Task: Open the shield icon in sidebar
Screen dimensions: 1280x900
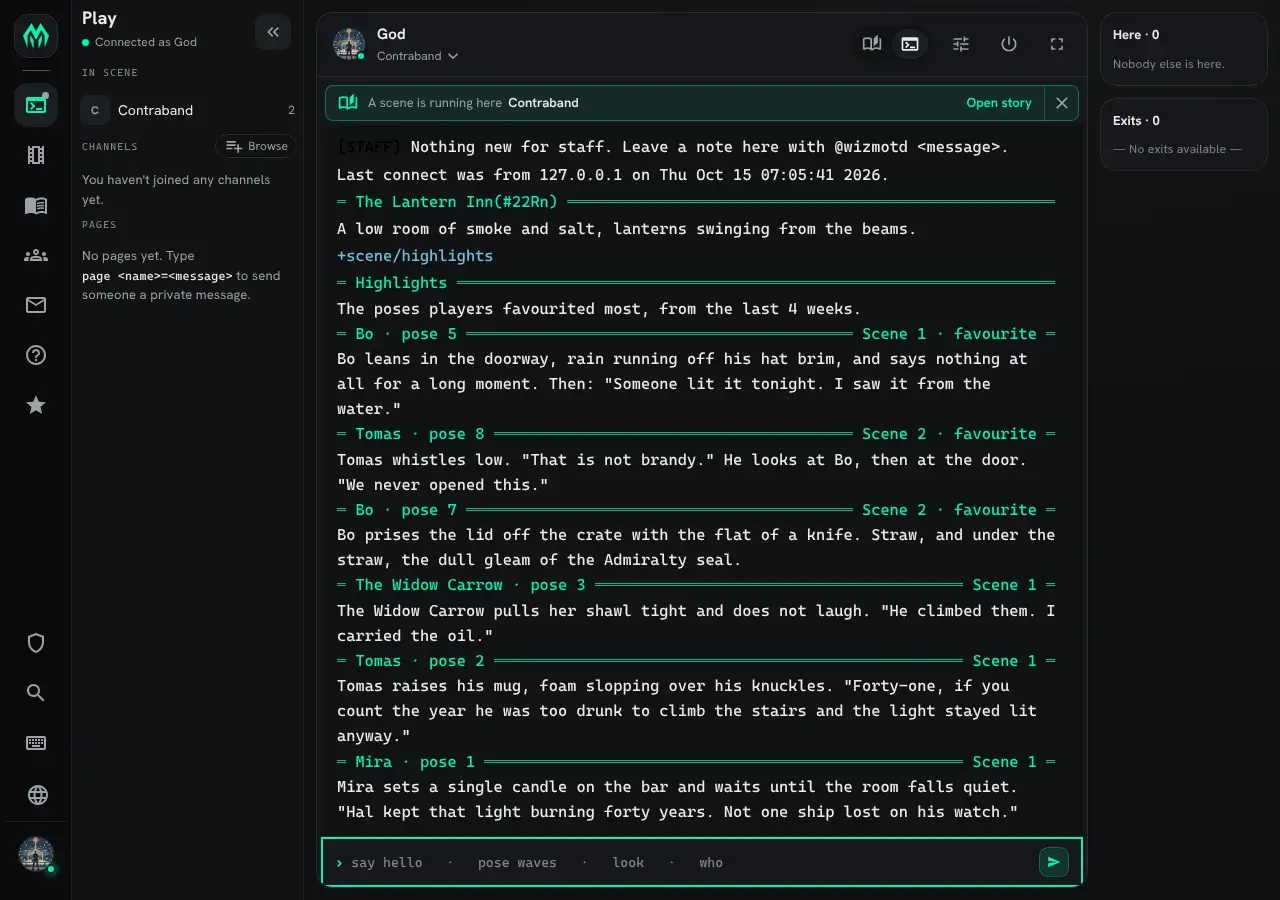Action: click(36, 643)
